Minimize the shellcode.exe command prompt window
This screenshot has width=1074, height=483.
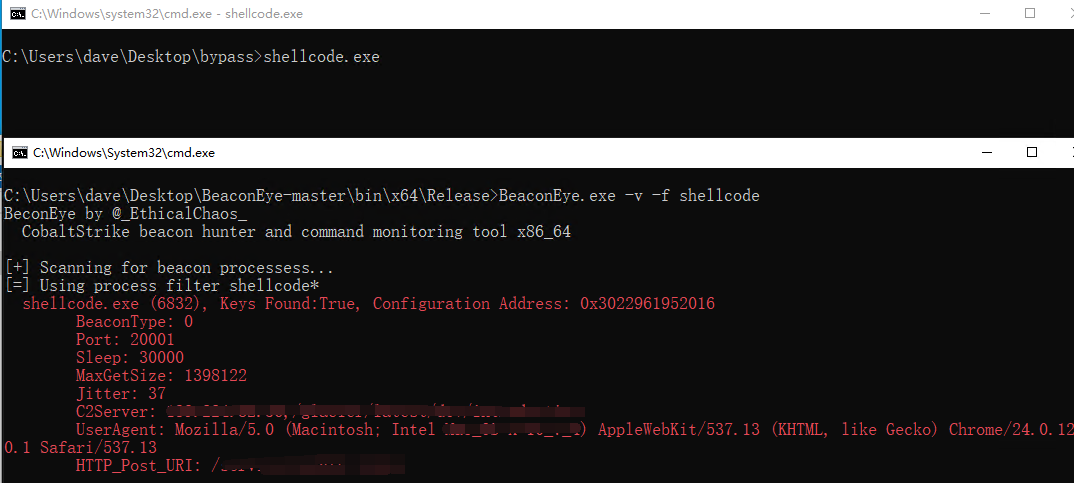985,14
